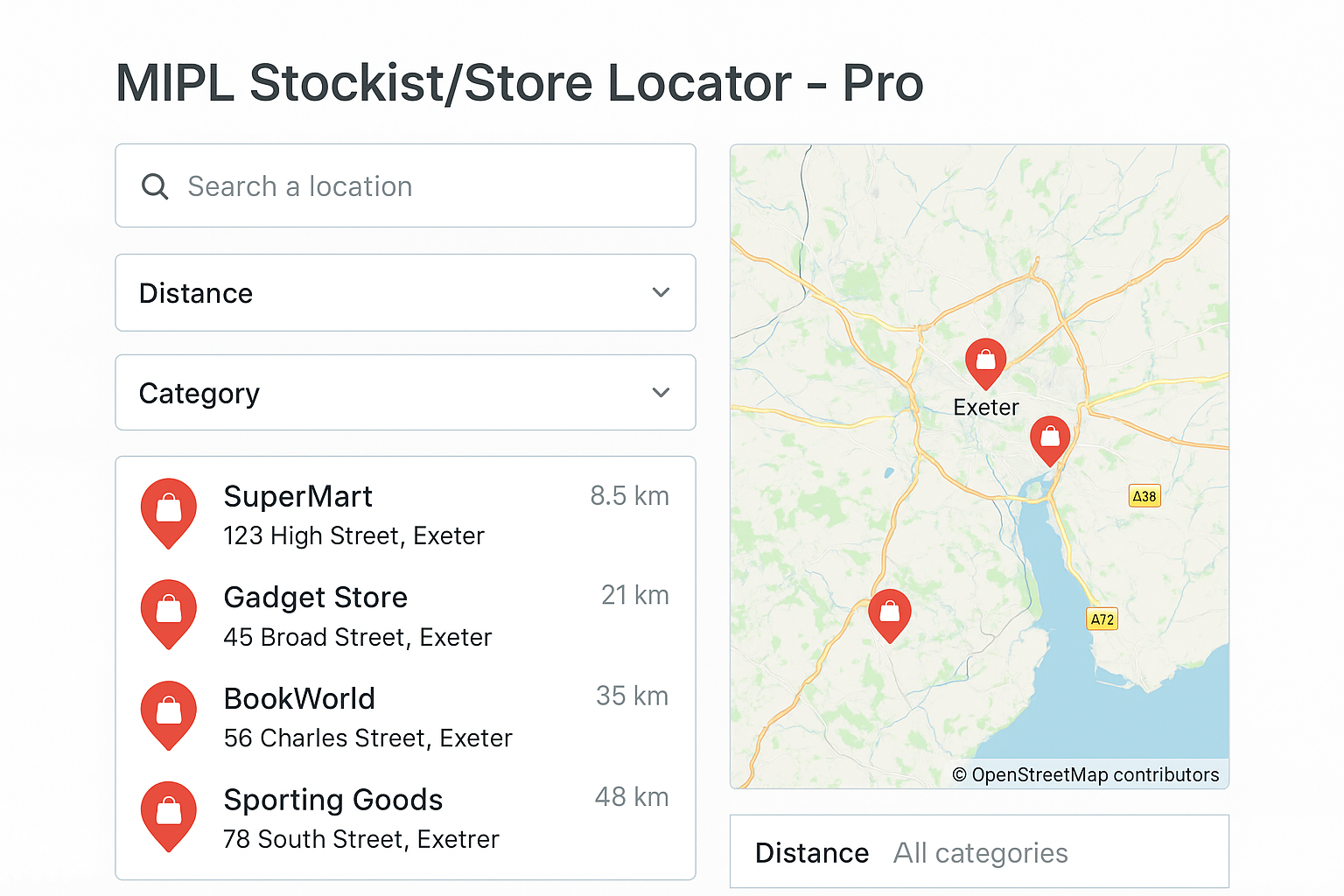Click the BookWorld store pin icon

click(x=169, y=713)
